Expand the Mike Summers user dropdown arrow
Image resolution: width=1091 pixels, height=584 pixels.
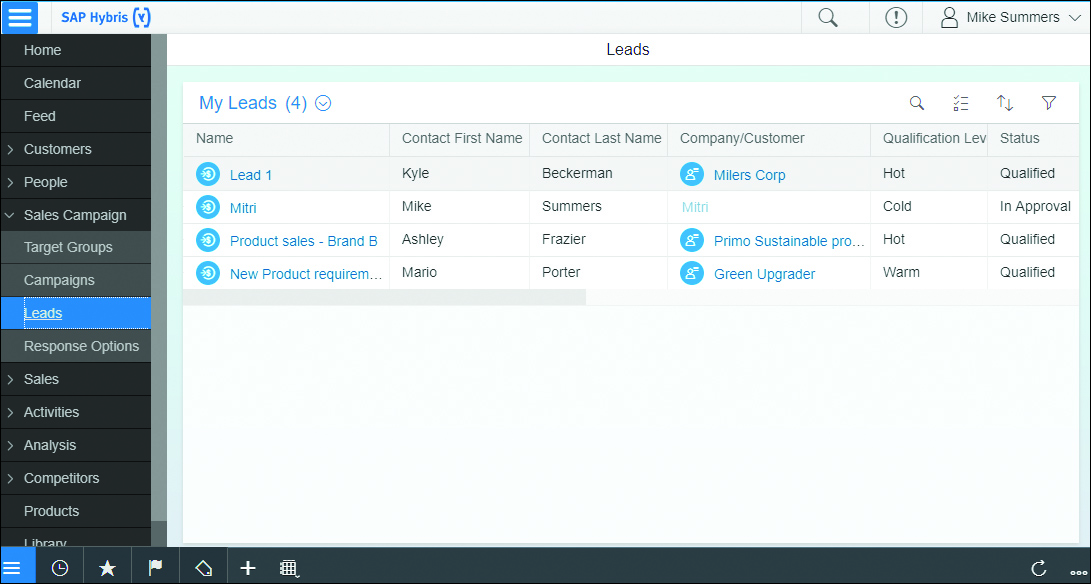[1074, 18]
